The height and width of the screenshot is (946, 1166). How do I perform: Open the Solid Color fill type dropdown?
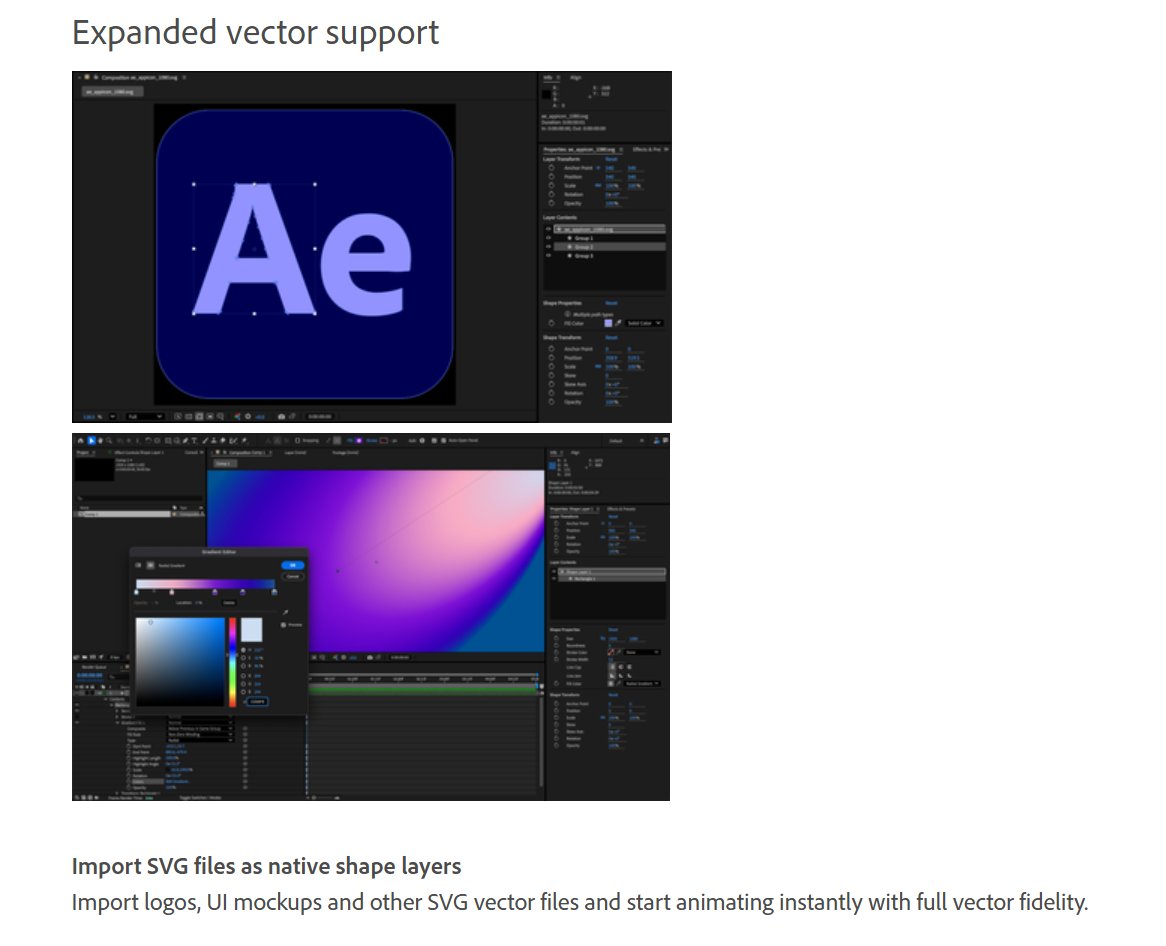[x=644, y=323]
